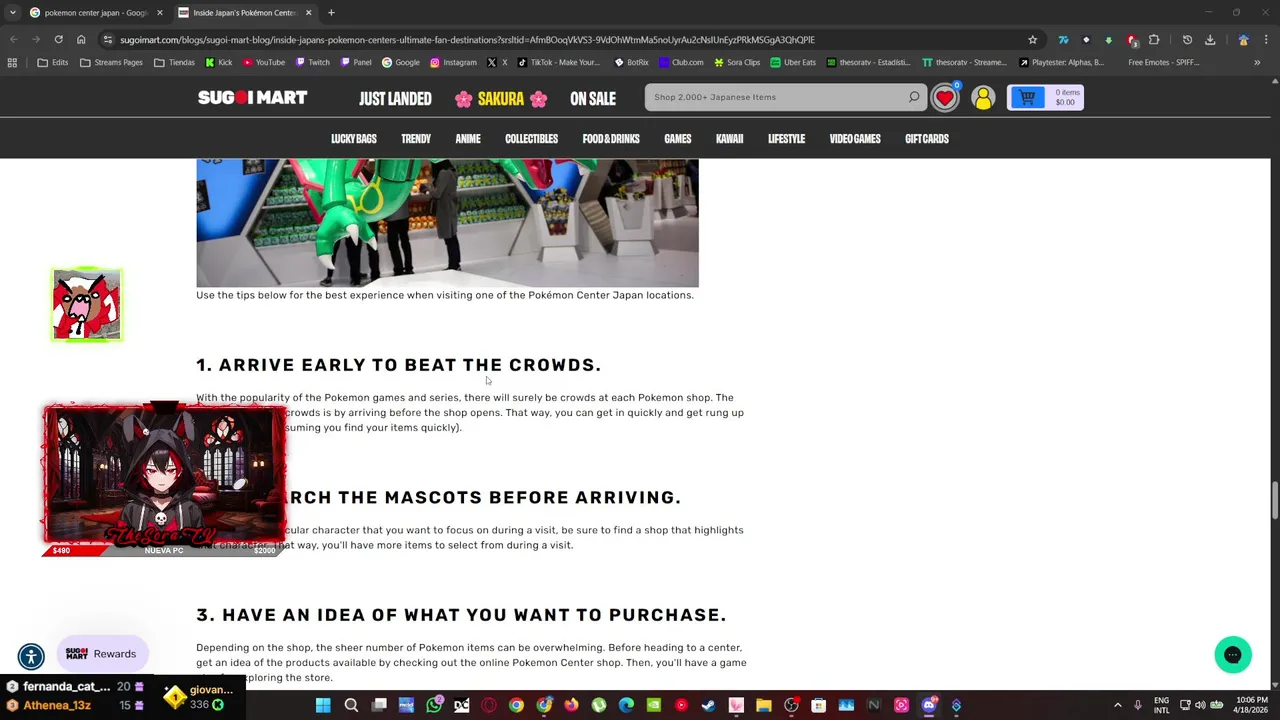Open the Trendy category
The width and height of the screenshot is (1280, 720).
point(416,139)
